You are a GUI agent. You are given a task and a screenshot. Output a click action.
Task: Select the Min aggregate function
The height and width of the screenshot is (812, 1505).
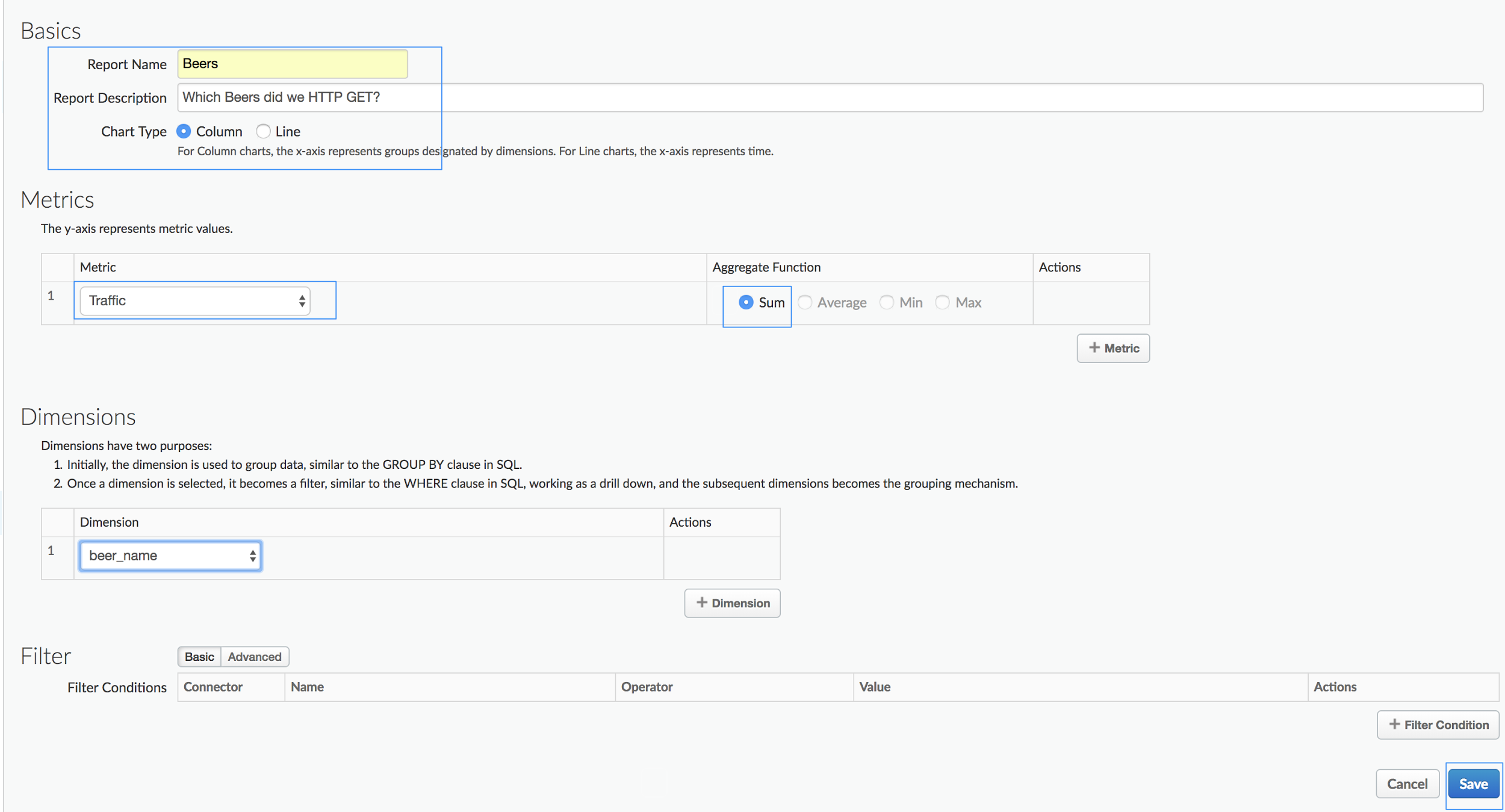886,302
